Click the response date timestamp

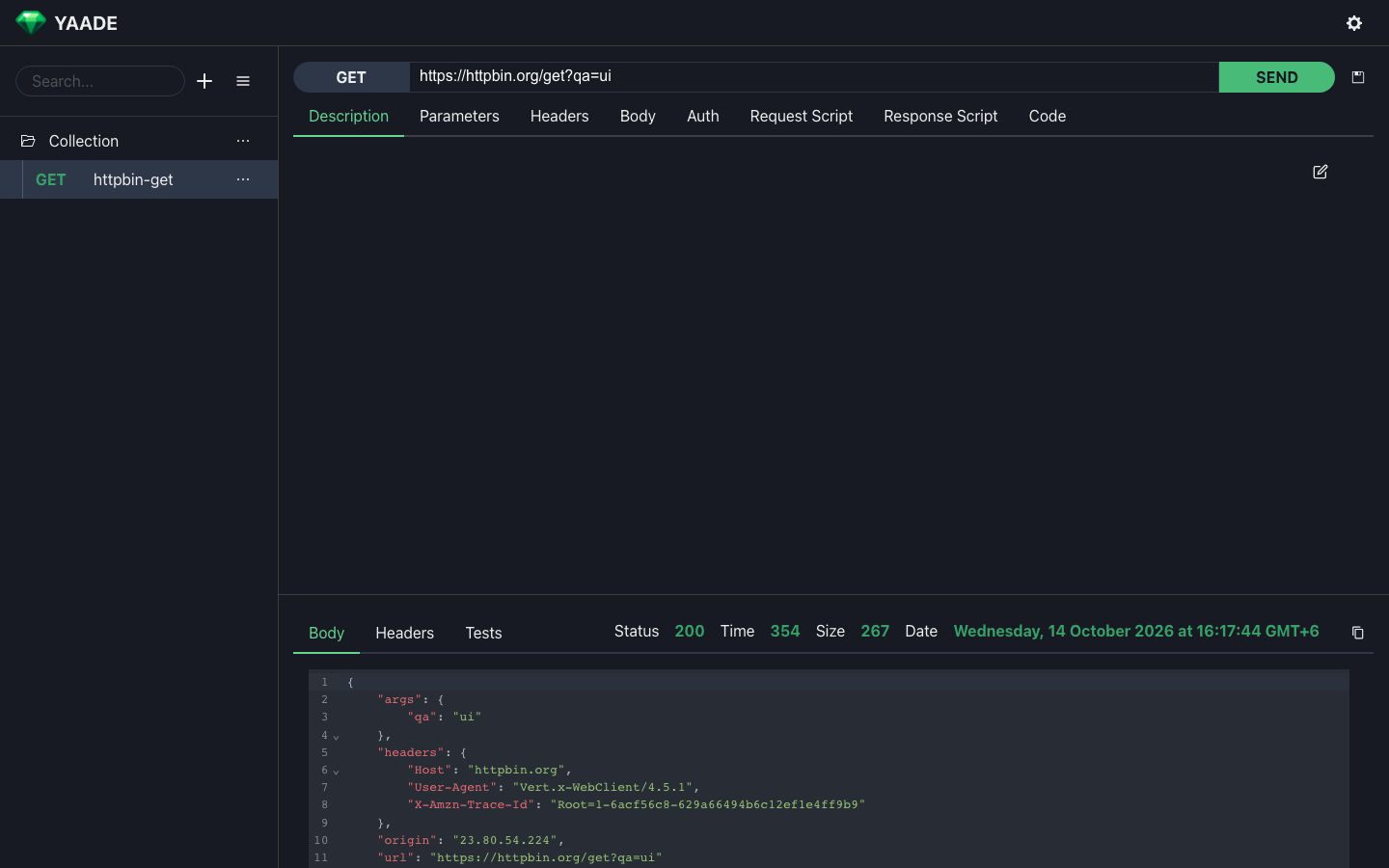coord(1136,631)
